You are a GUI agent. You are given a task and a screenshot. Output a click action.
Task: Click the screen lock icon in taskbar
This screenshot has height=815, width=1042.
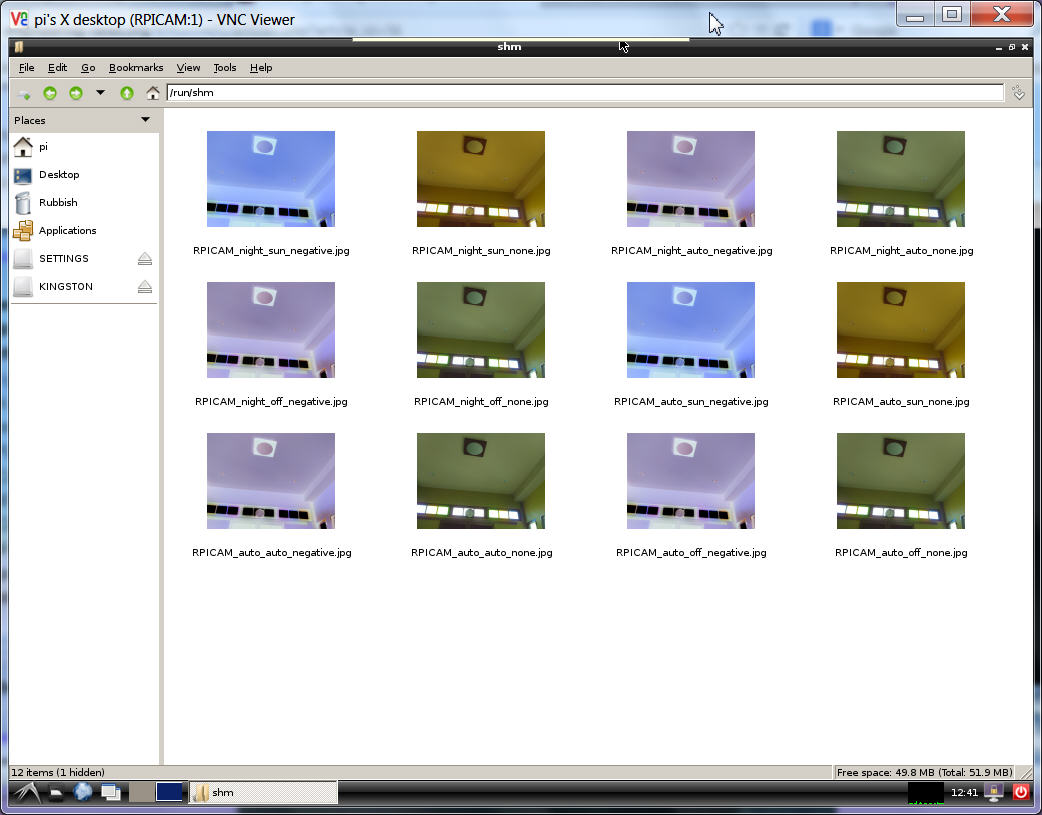pos(995,792)
